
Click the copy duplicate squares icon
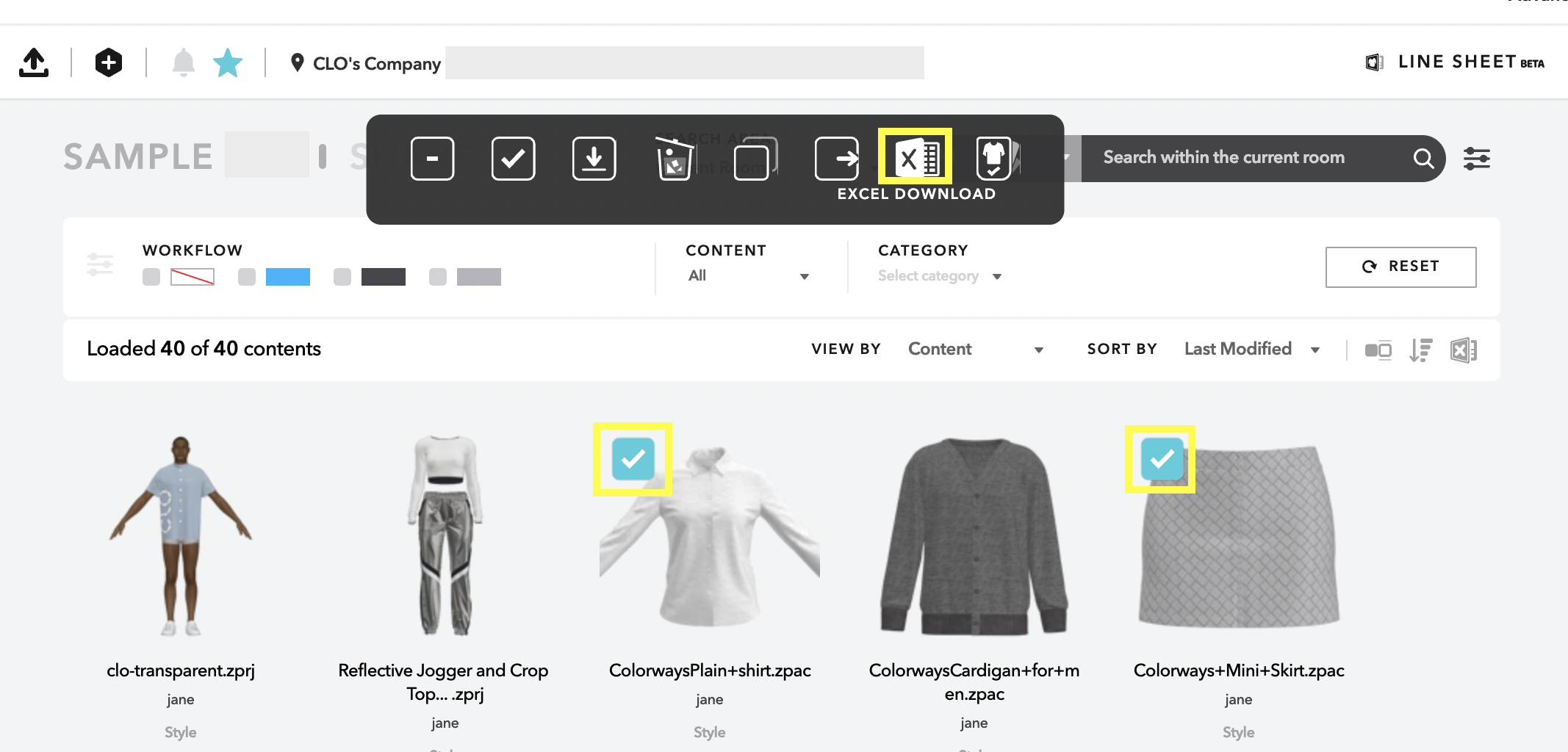pos(755,159)
